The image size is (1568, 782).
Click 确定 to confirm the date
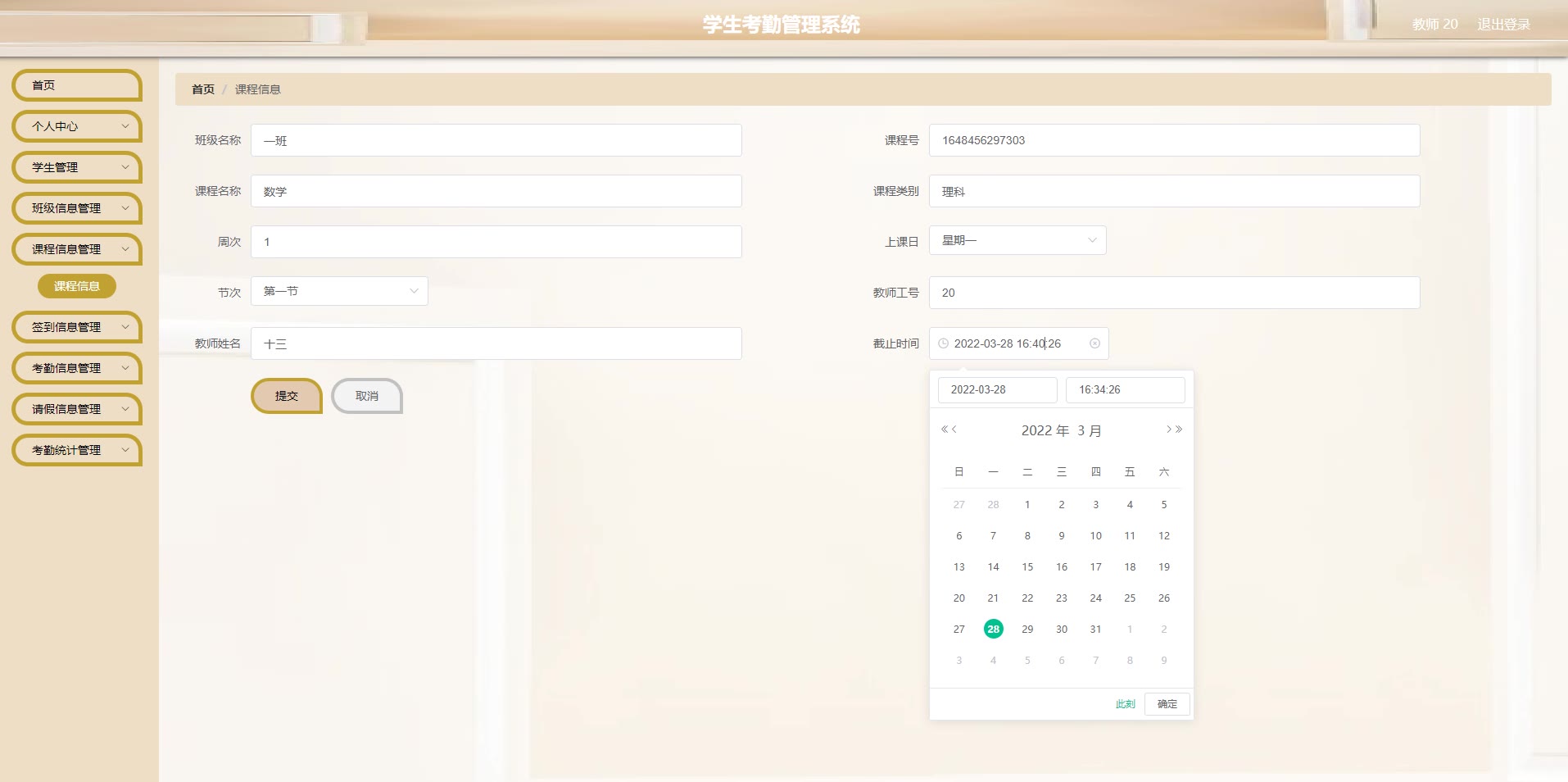coord(1167,704)
